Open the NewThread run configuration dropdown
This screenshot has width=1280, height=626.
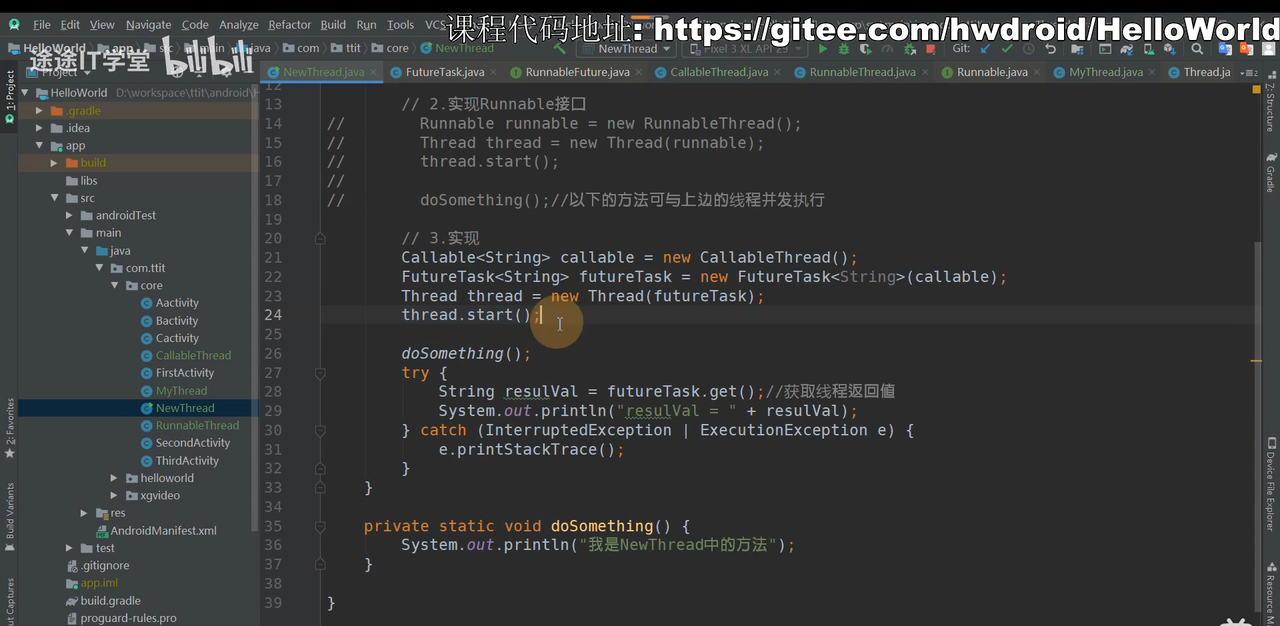click(626, 48)
